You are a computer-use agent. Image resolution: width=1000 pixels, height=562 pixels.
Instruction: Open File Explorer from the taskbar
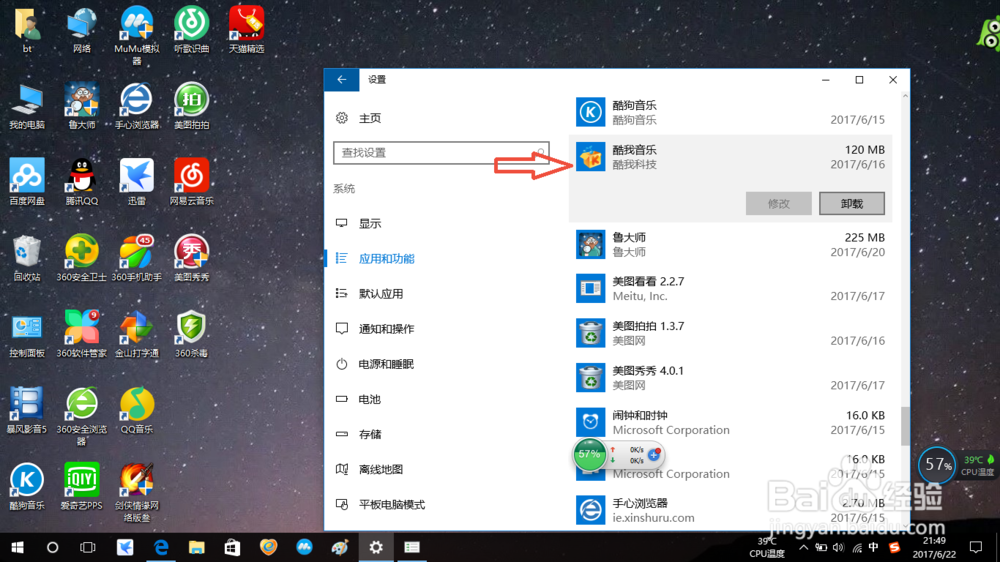point(196,547)
